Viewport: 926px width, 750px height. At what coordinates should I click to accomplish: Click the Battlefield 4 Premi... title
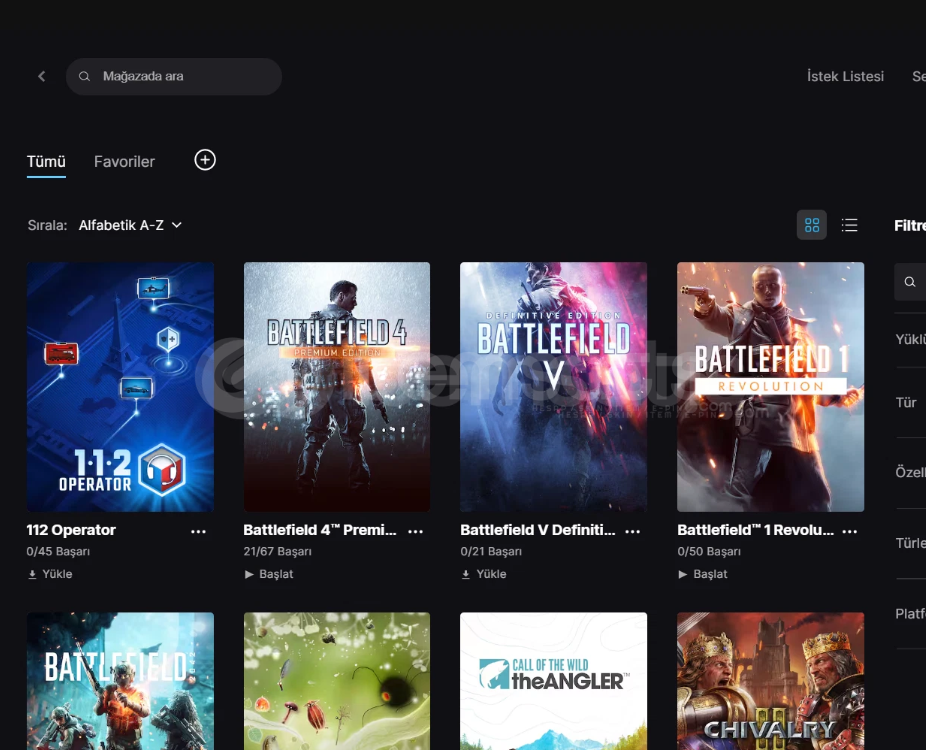coord(319,530)
